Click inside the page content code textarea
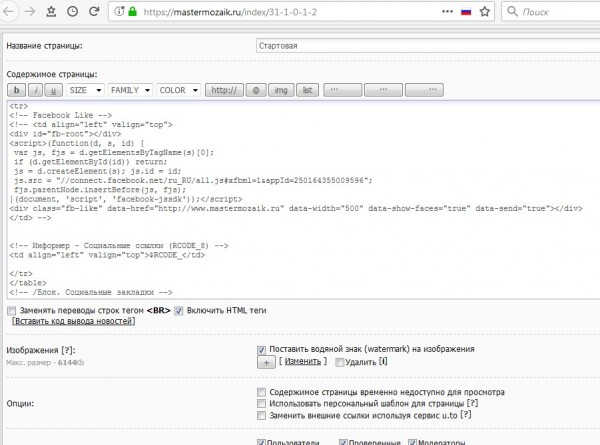This screenshot has height=445, width=600. point(303,199)
